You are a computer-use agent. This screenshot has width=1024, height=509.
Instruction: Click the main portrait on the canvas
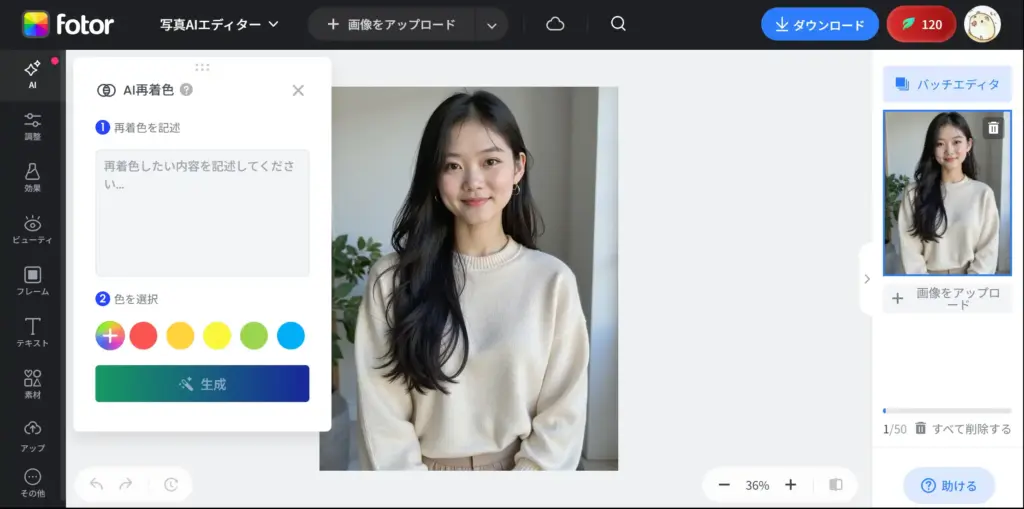click(469, 278)
